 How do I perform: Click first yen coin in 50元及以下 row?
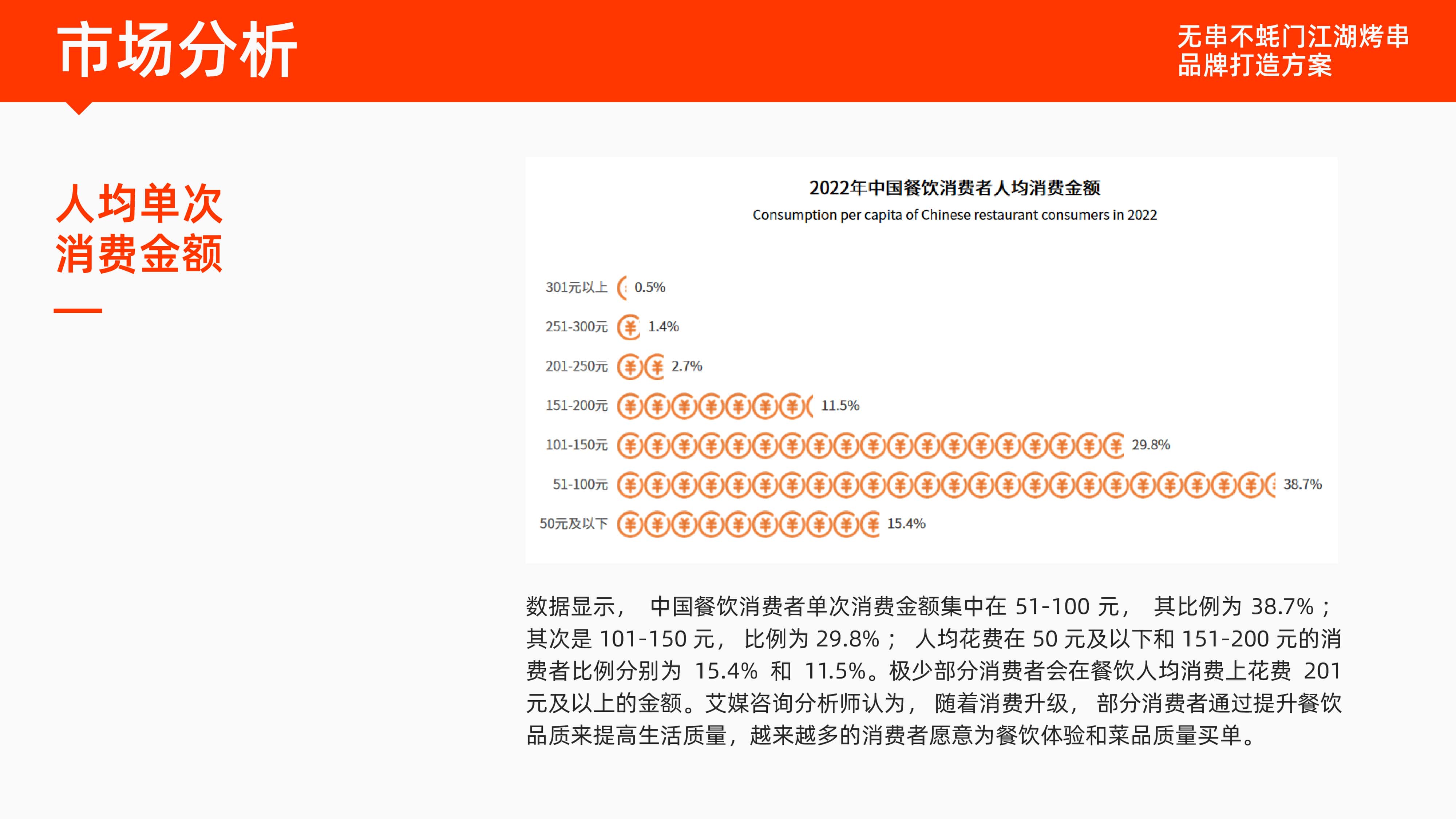[630, 524]
